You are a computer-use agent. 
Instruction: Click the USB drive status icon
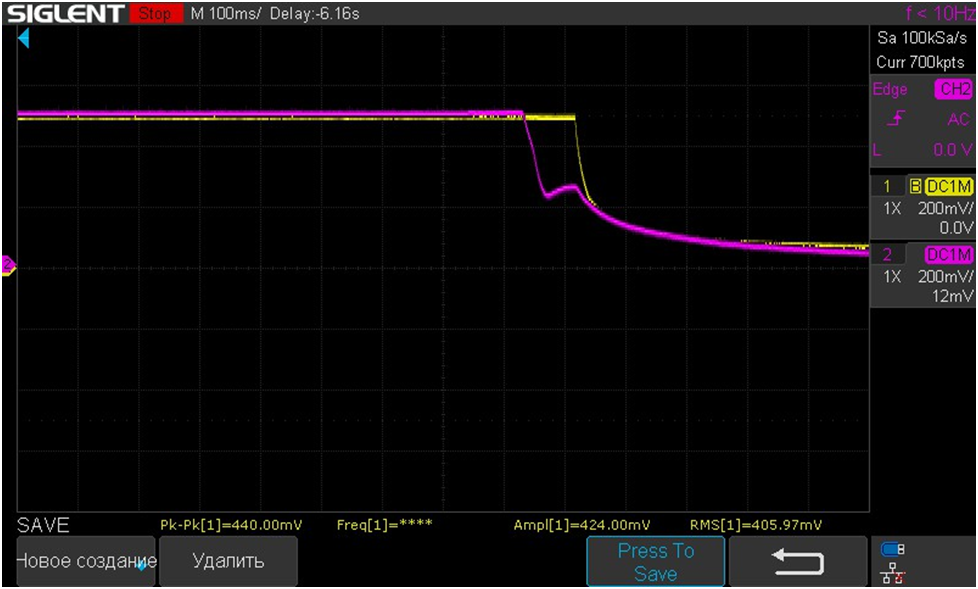tap(893, 550)
